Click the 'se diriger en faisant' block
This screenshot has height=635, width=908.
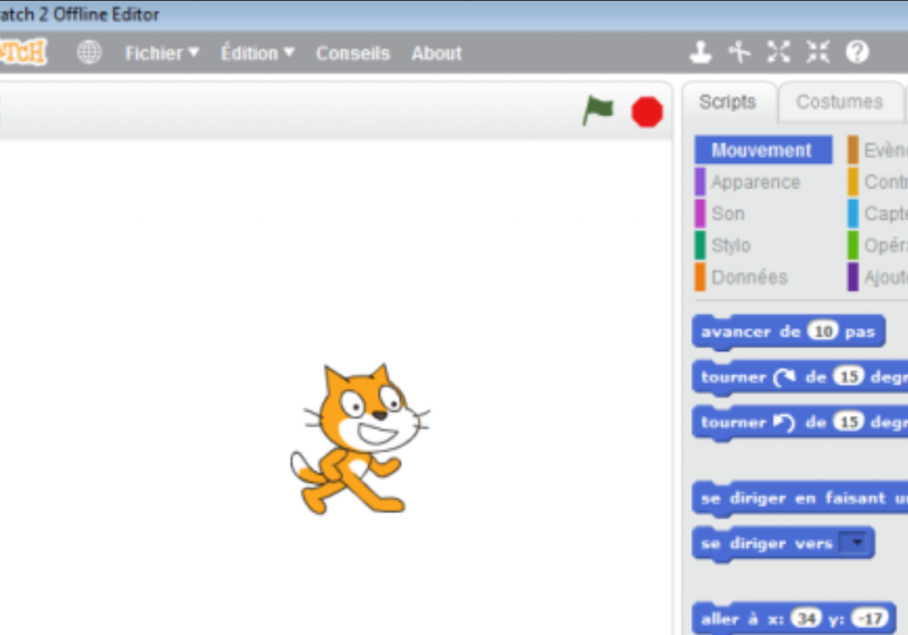click(800, 498)
